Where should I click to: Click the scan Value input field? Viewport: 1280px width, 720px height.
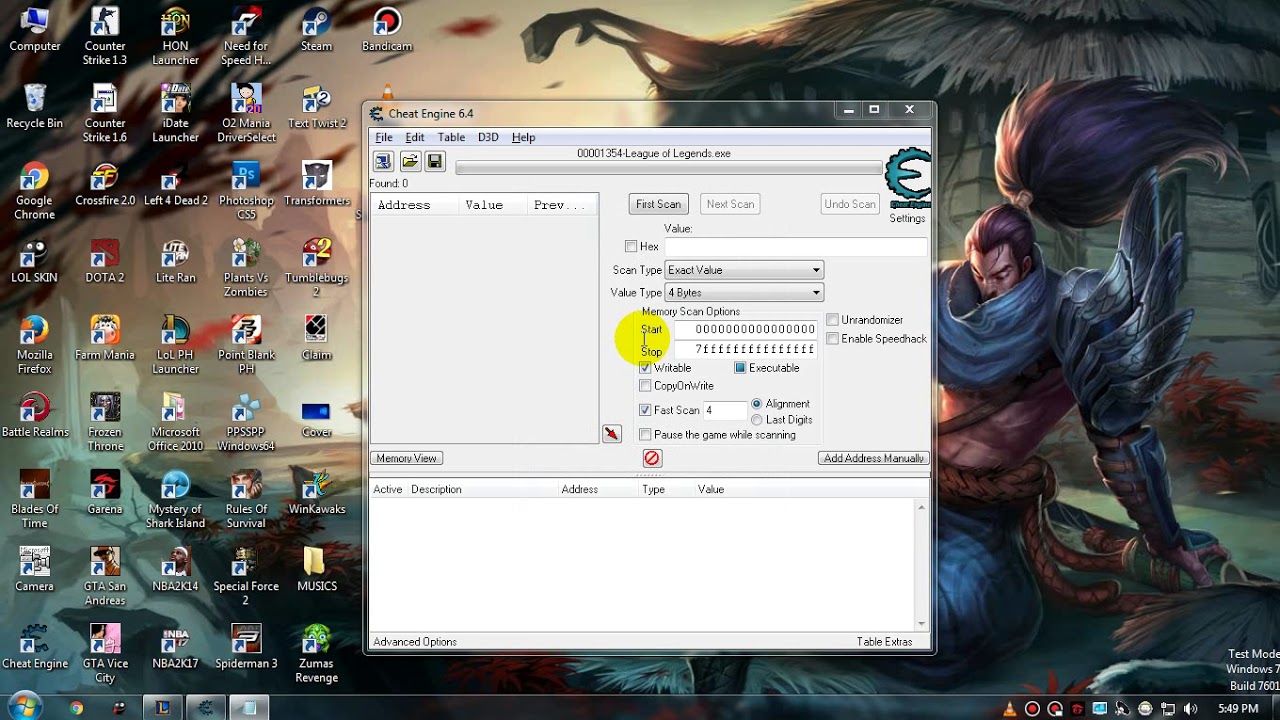[796, 246]
